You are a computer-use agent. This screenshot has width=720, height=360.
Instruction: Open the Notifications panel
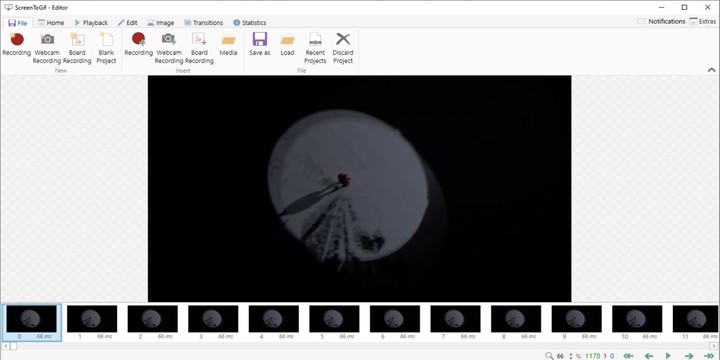[661, 21]
